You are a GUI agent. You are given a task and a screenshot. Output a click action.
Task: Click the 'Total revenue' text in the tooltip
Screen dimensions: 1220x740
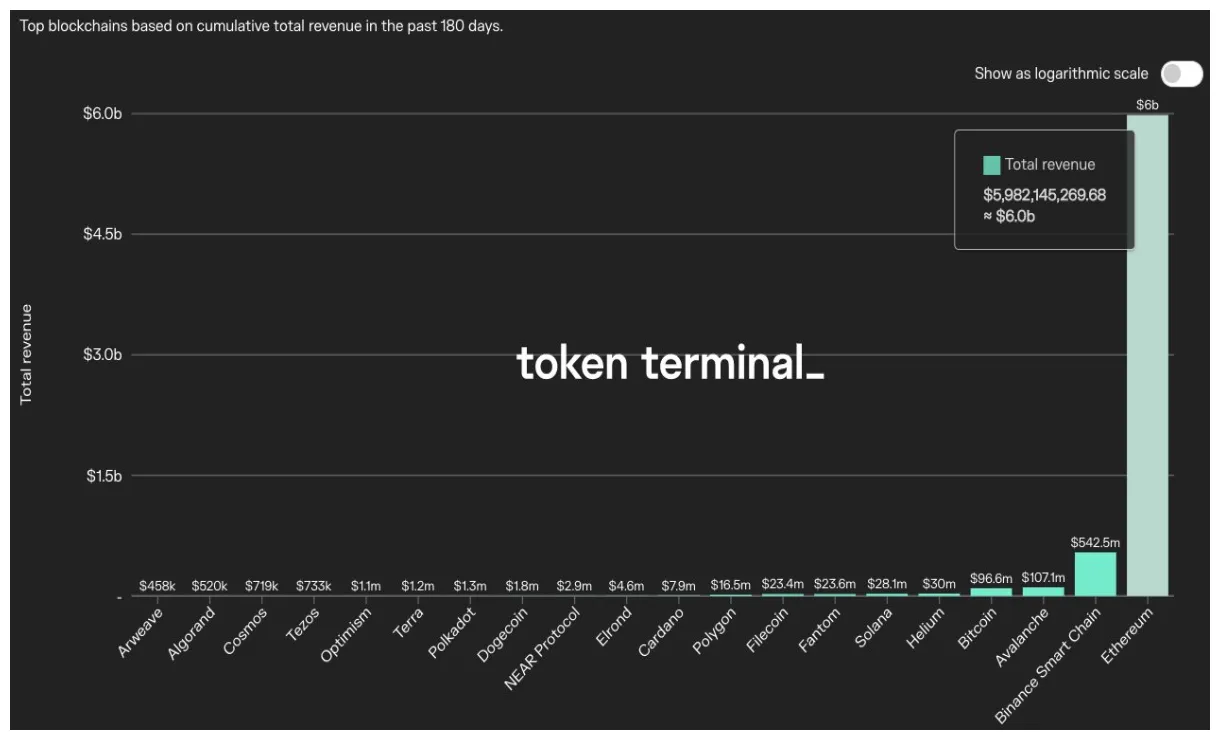1050,164
